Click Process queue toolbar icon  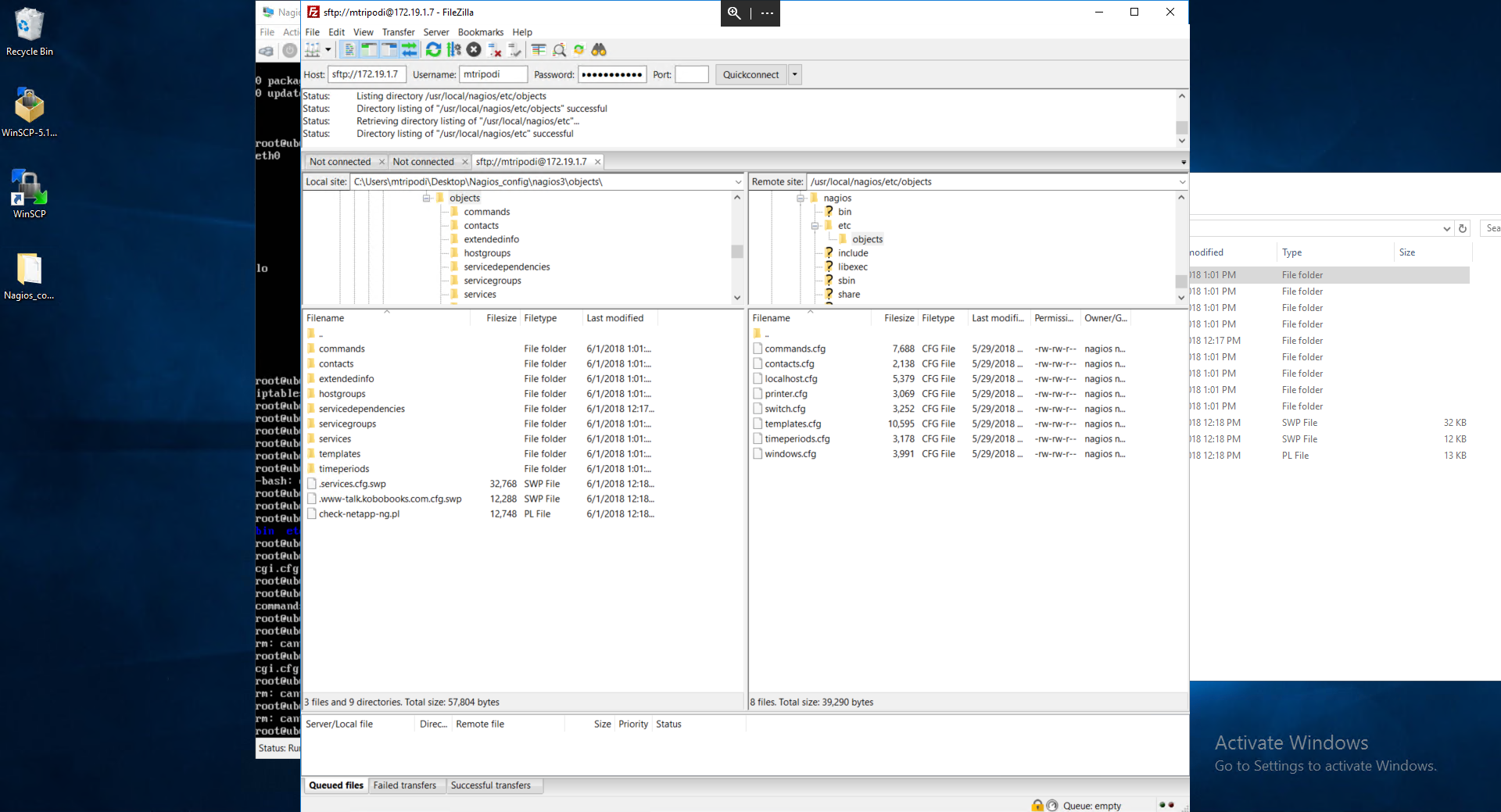[453, 50]
